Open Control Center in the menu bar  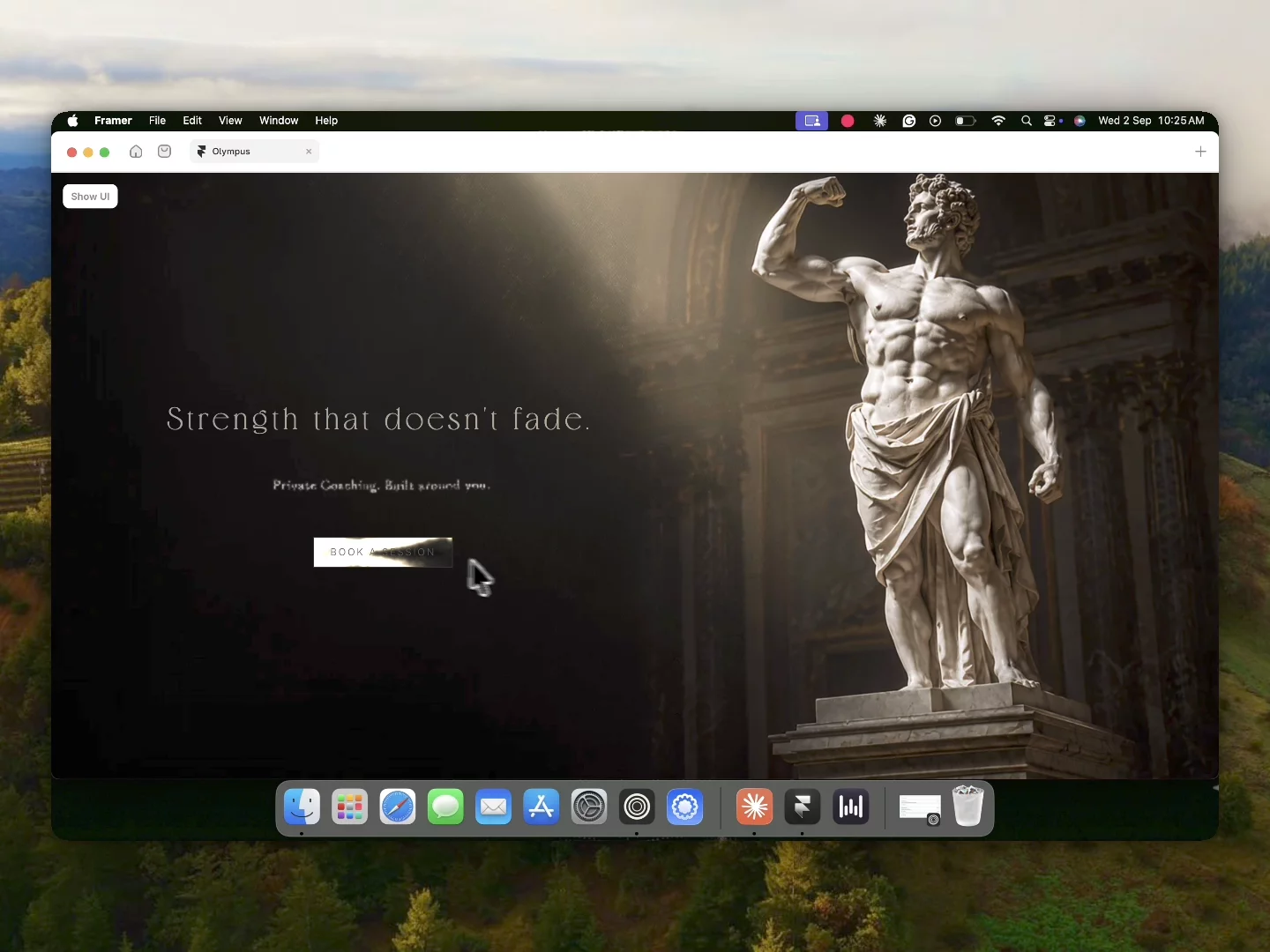[1050, 121]
